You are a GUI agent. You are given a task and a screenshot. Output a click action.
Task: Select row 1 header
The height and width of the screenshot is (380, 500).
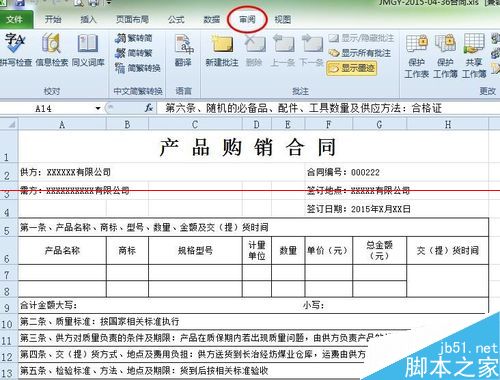coord(9,146)
